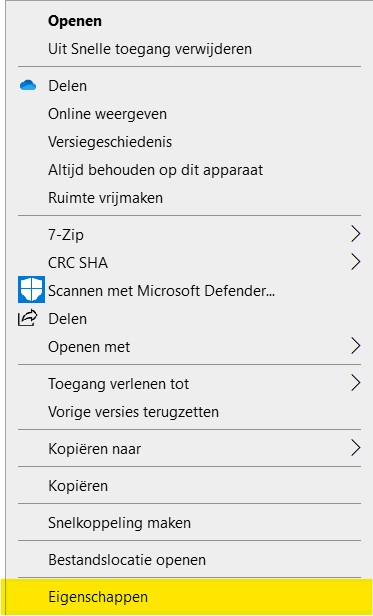Click the OneDrive cloud icon
The width and height of the screenshot is (373, 616).
(28, 85)
